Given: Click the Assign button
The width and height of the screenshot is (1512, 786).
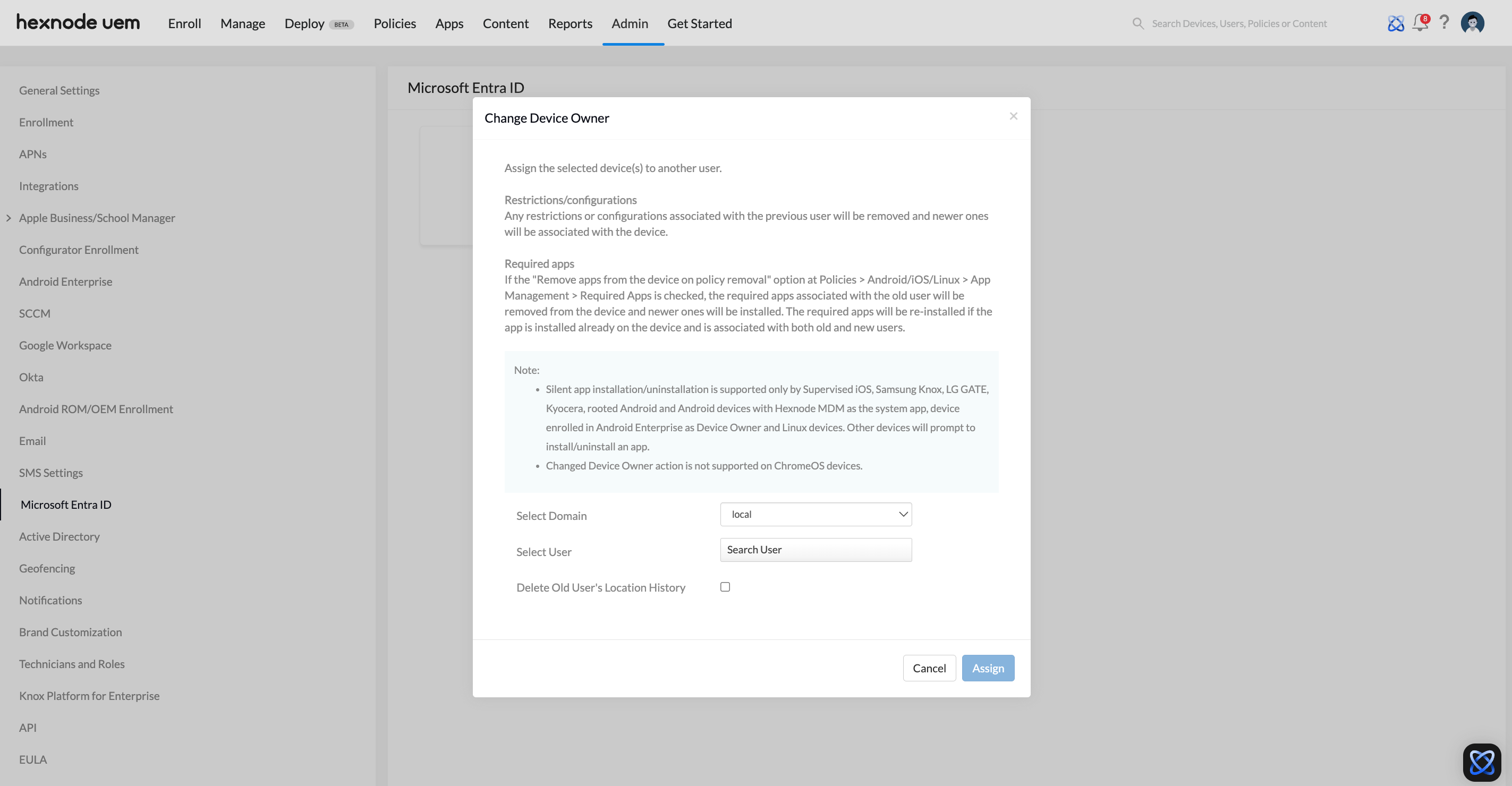Looking at the screenshot, I should 988,668.
